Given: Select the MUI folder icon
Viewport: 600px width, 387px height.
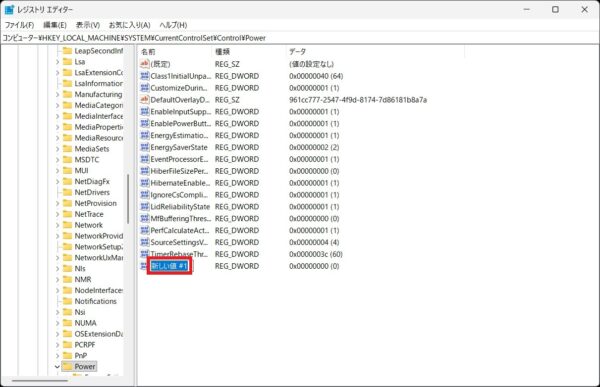Looking at the screenshot, I should tap(67, 170).
